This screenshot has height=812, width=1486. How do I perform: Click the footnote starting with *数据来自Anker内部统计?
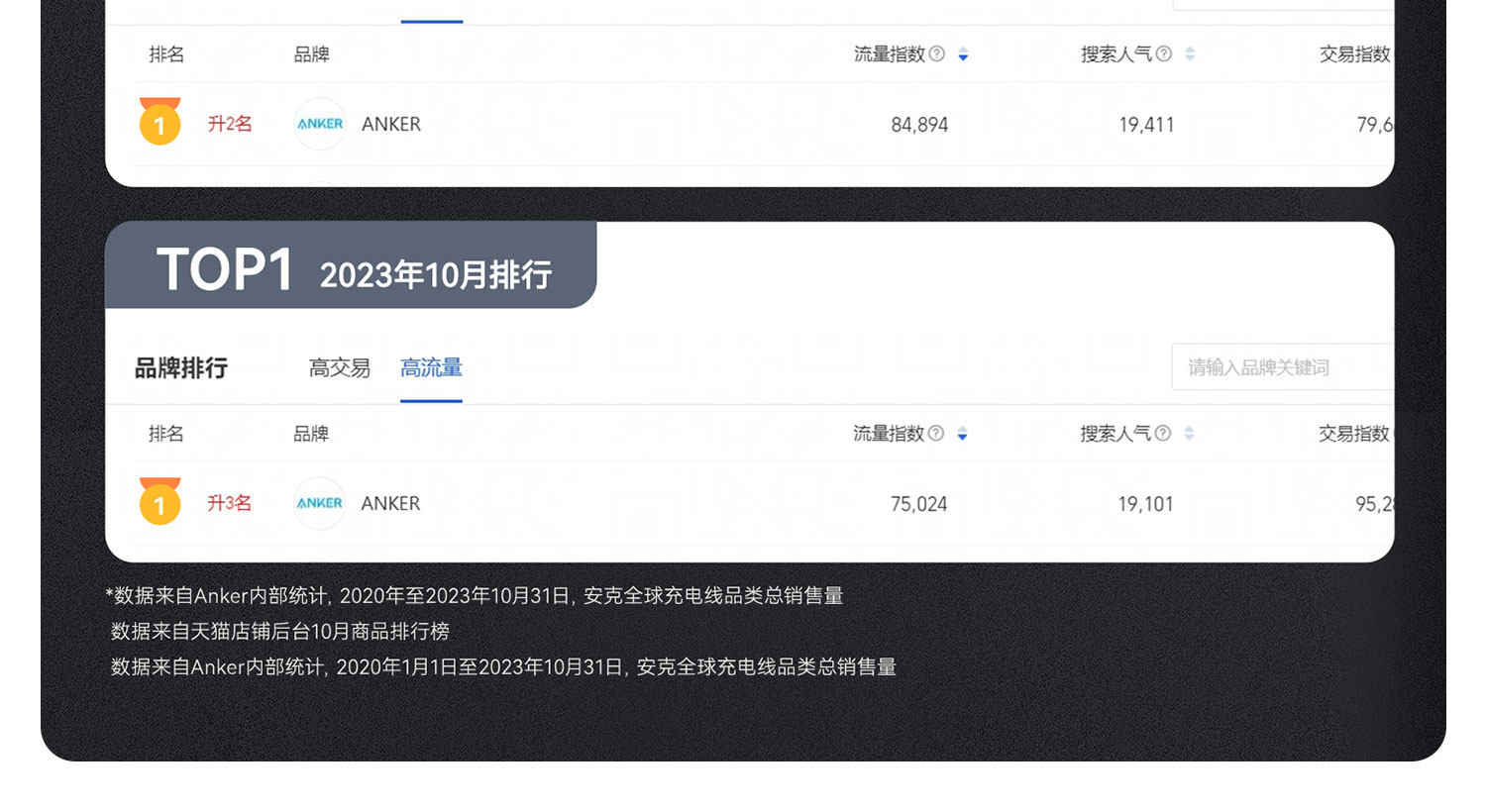[x=475, y=595]
